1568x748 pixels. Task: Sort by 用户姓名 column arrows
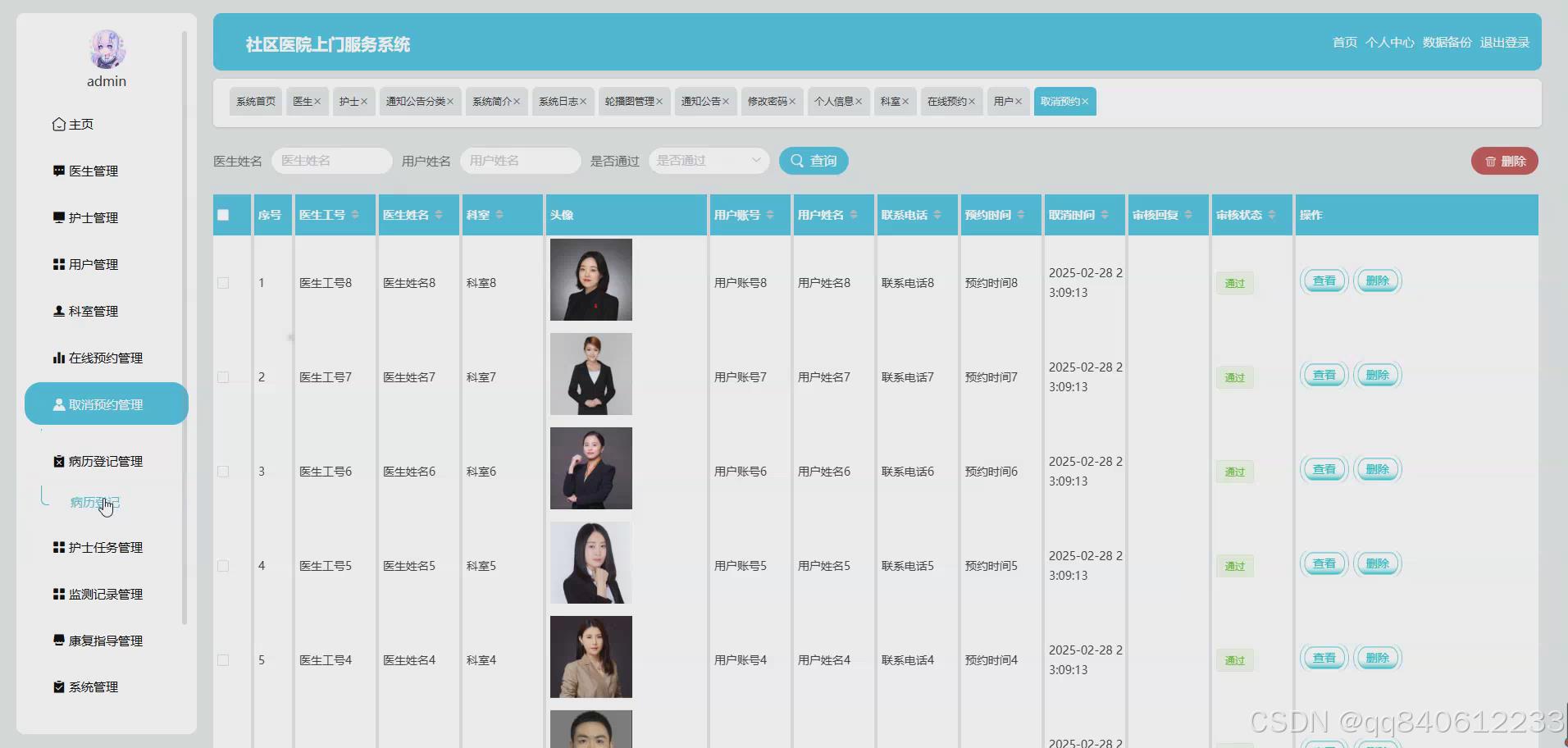[x=854, y=215]
